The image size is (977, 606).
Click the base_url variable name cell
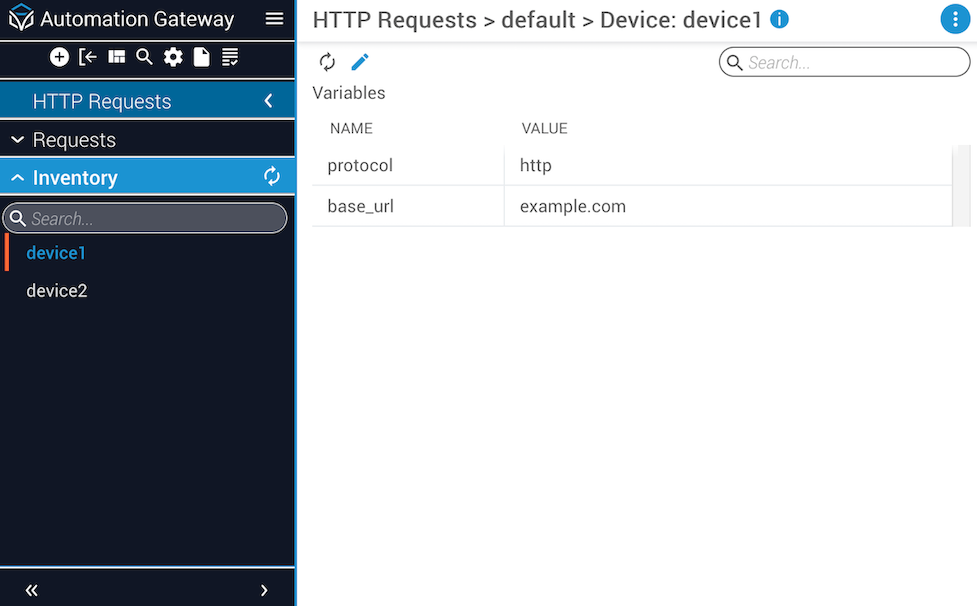pyautogui.click(x=408, y=206)
